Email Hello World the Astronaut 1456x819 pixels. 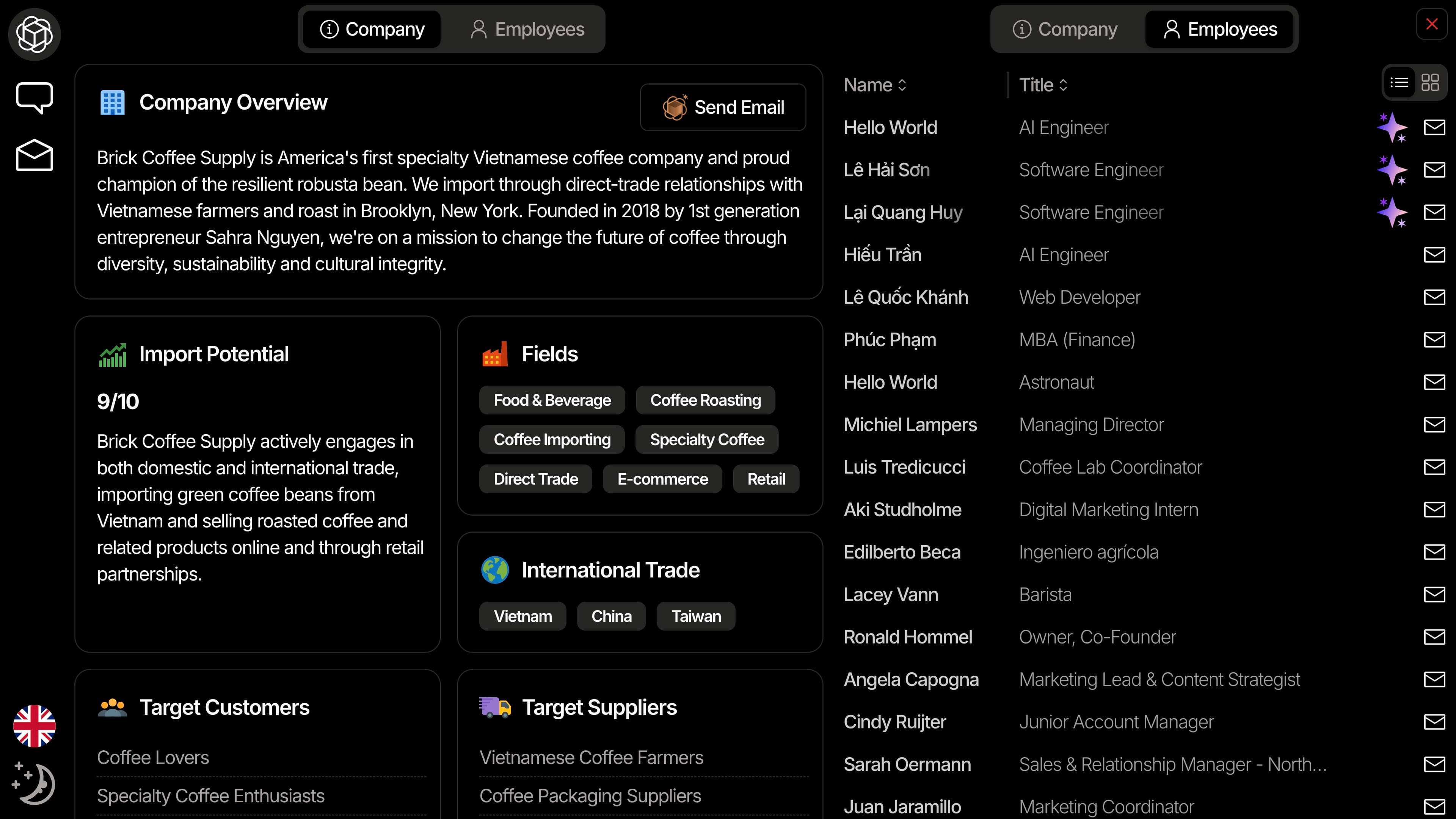[x=1434, y=382]
